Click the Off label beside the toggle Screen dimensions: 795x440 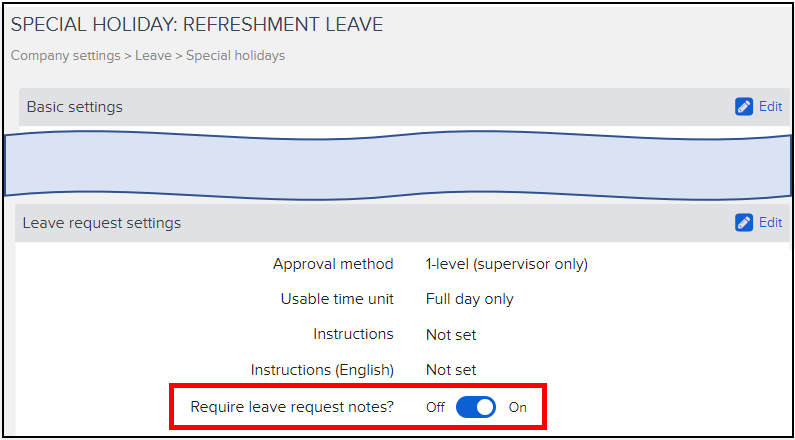[x=435, y=407]
